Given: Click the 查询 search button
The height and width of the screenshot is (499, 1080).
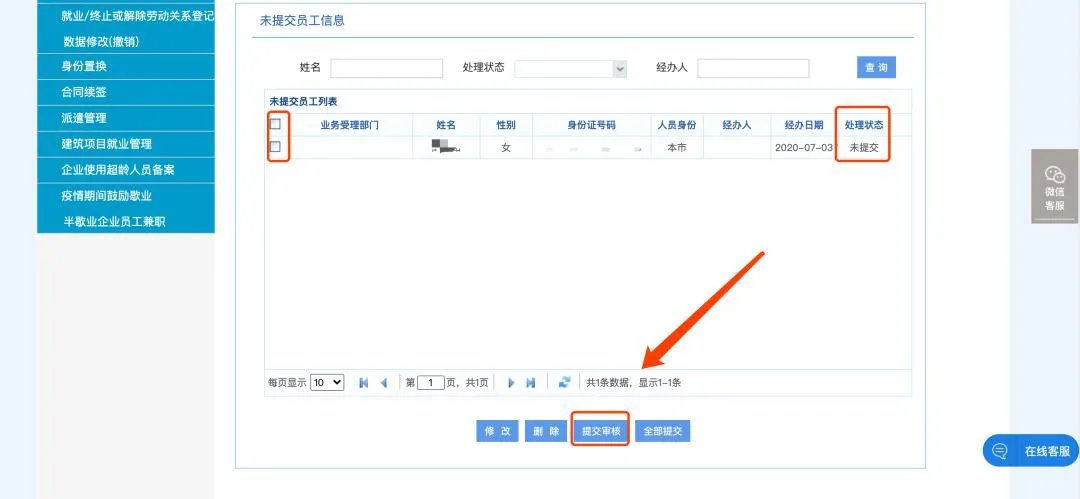Looking at the screenshot, I should point(876,67).
